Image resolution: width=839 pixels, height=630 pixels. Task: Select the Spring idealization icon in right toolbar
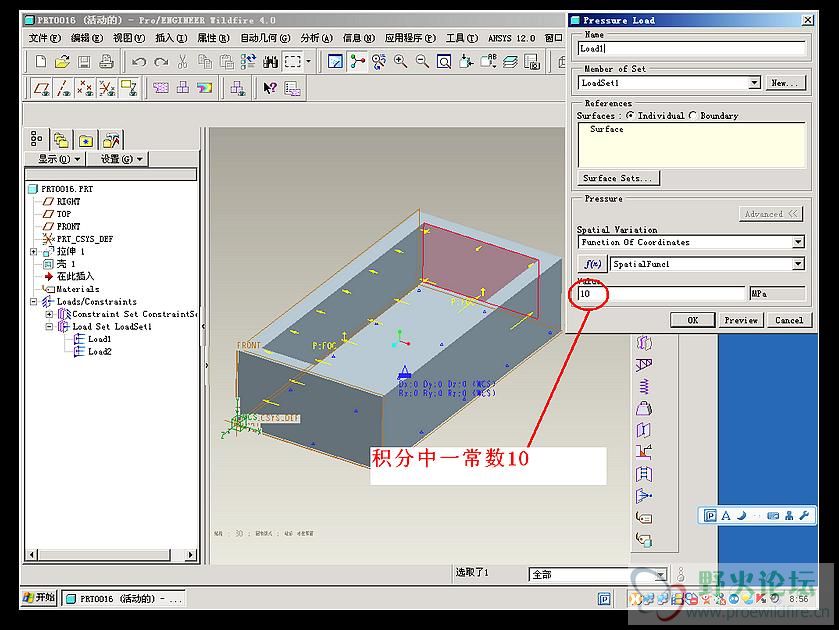[x=644, y=386]
